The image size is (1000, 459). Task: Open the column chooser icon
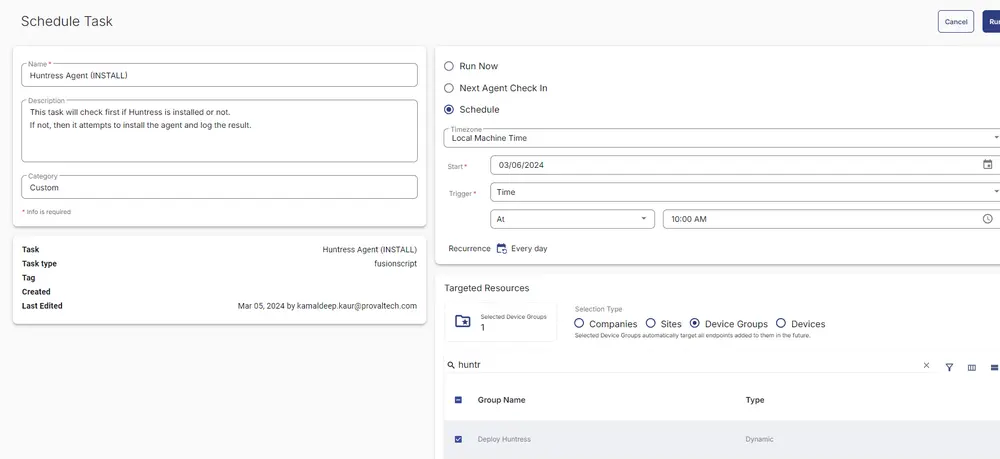tap(972, 367)
